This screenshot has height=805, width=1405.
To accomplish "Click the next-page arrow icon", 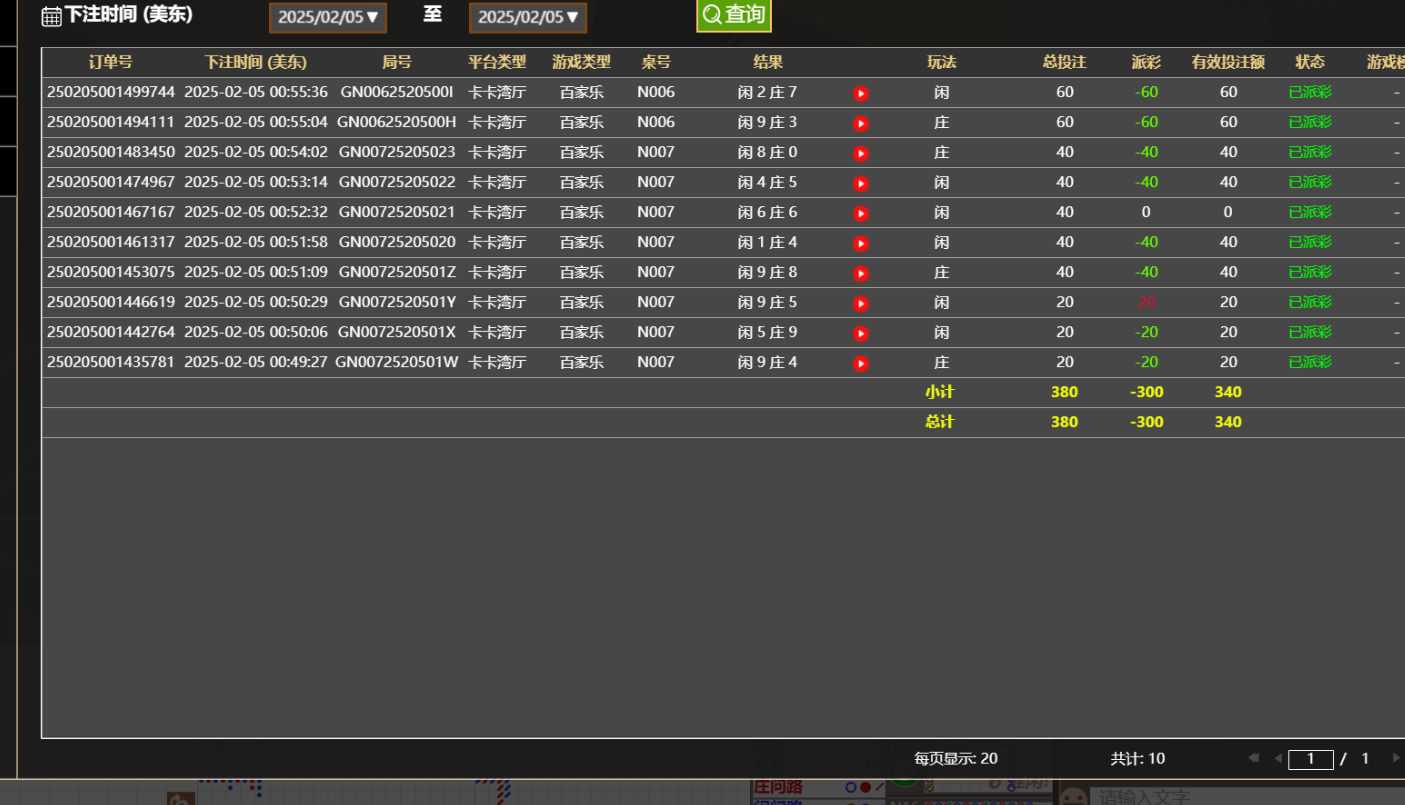I will click(x=1396, y=758).
